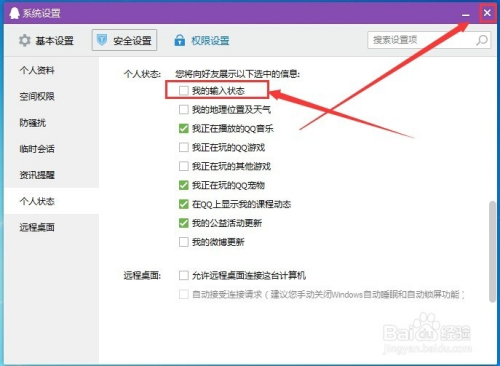Select 个人状态 in the sidebar
Screen dimensions: 500x366
coord(52,201)
